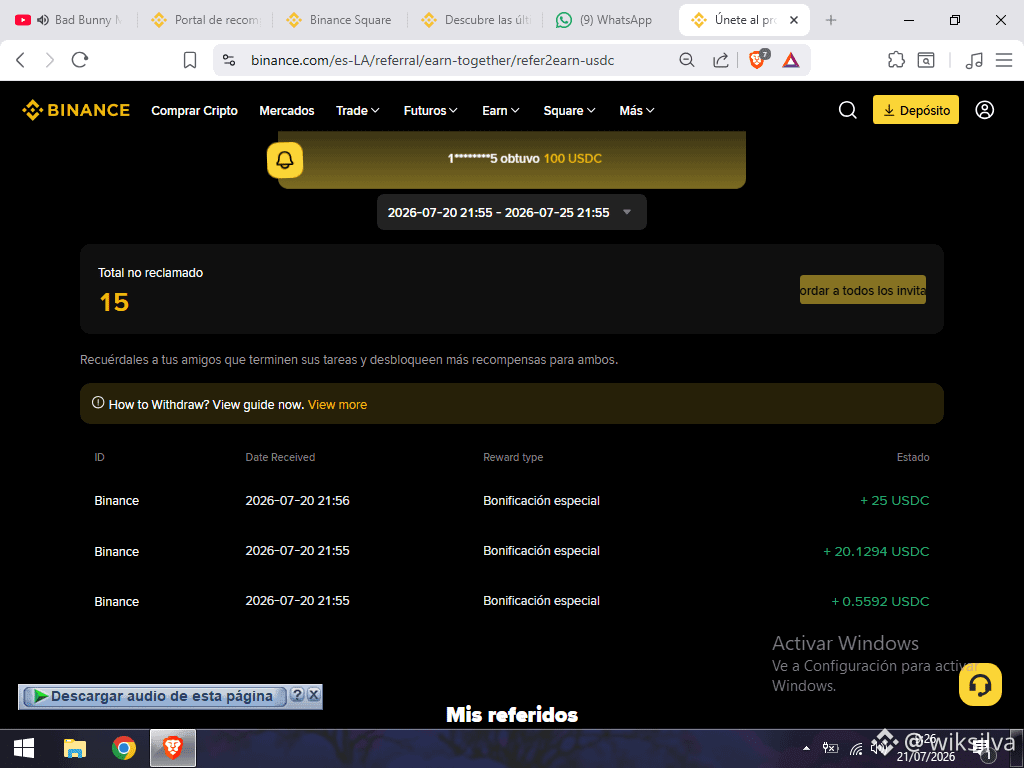The image size is (1024, 768).
Task: Click the Total no reclamado value 15
Action: pyautogui.click(x=114, y=302)
